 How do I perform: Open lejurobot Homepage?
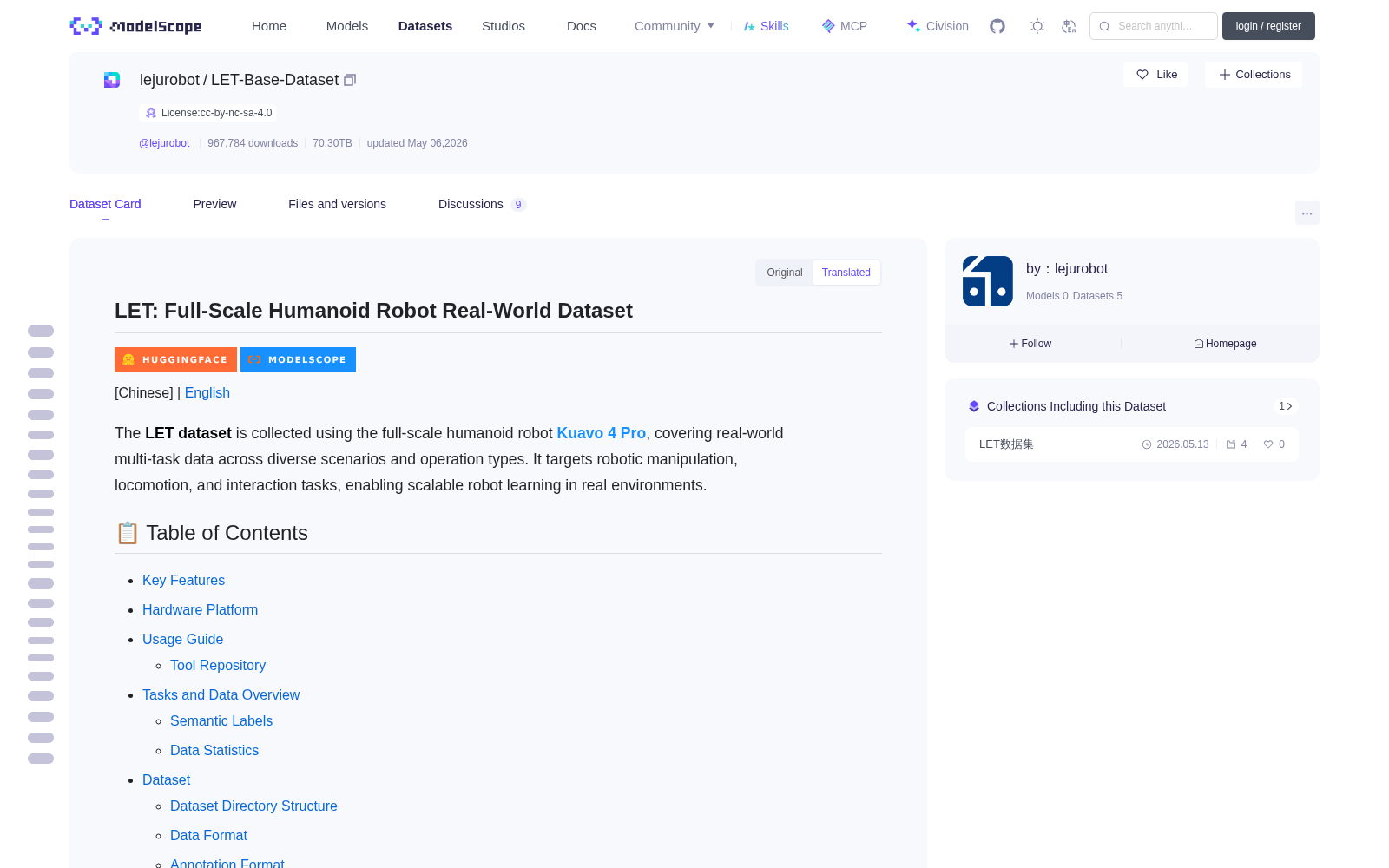(1225, 344)
